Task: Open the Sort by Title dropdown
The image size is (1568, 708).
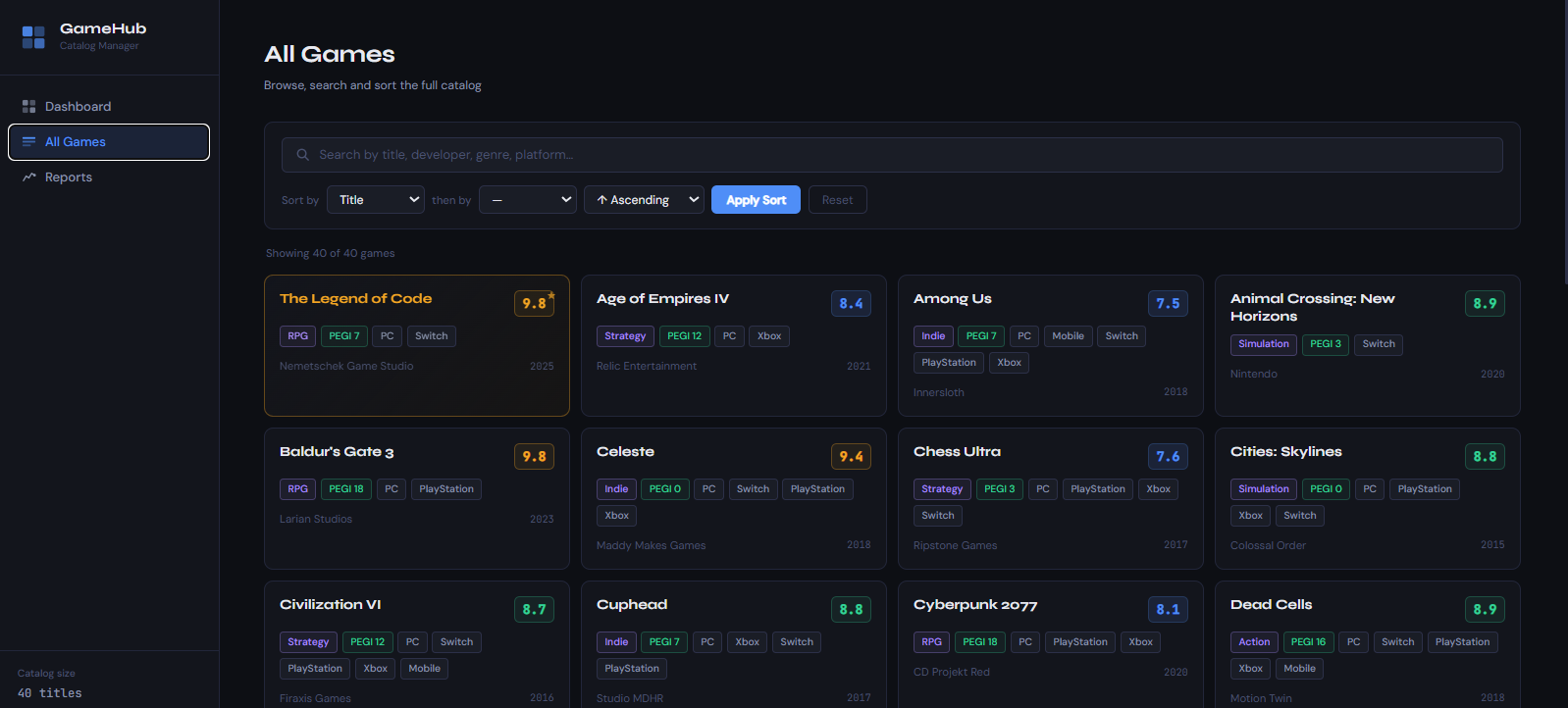Action: point(376,200)
